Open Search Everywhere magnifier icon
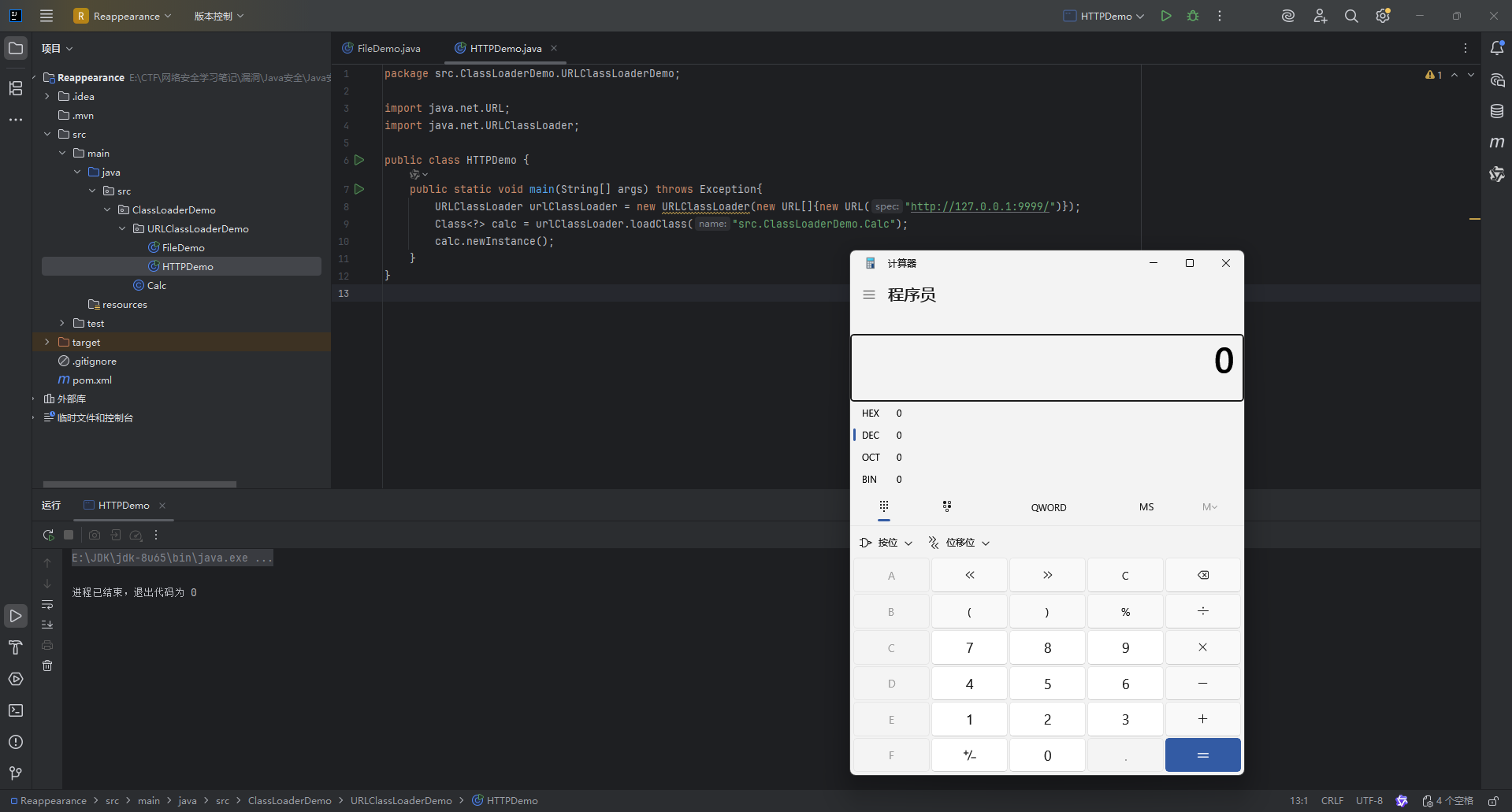Image resolution: width=1512 pixels, height=812 pixels. pyautogui.click(x=1351, y=16)
